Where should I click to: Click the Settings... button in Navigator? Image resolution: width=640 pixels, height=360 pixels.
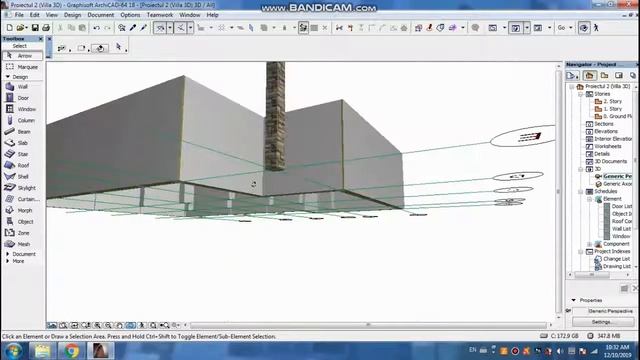pos(602,322)
